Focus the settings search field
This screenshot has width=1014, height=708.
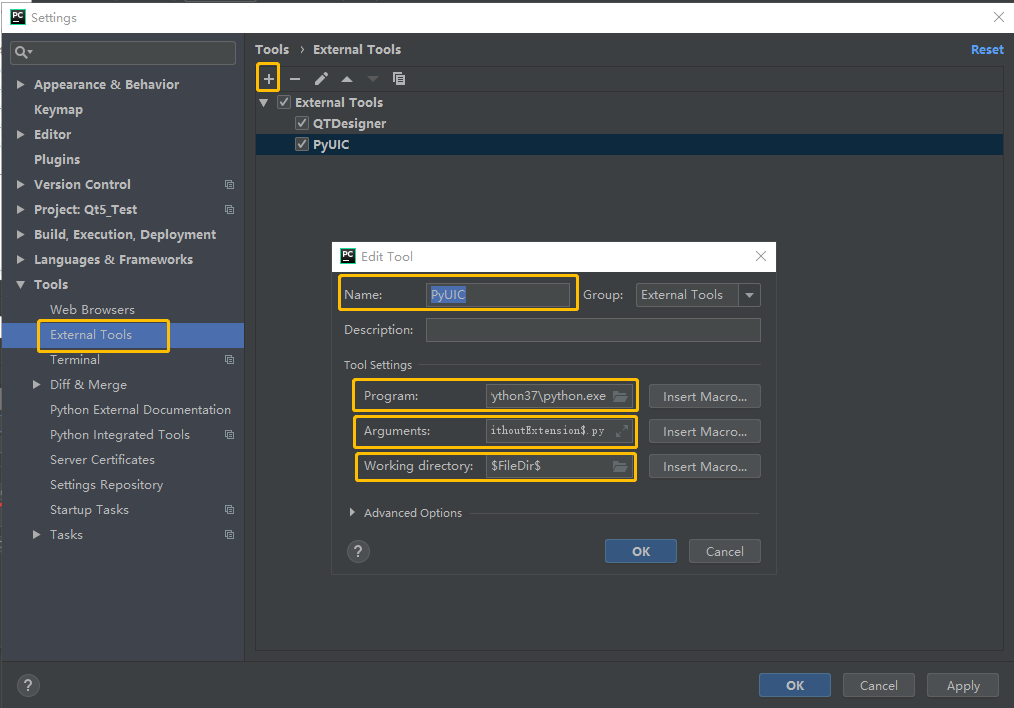123,52
